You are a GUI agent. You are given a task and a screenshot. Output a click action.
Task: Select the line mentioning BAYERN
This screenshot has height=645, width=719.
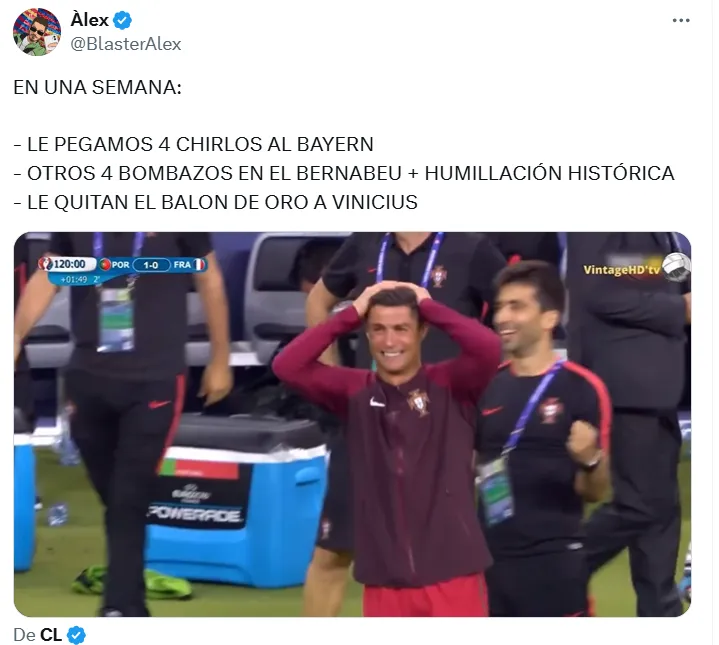tap(193, 144)
